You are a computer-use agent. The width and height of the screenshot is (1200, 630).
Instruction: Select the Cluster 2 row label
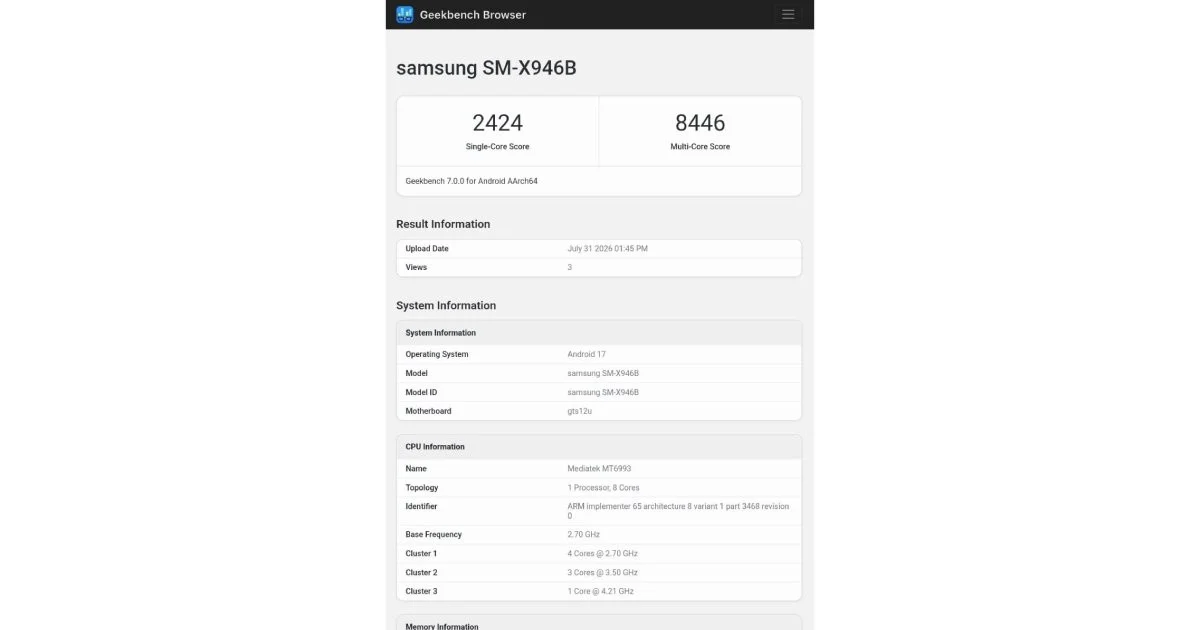421,572
